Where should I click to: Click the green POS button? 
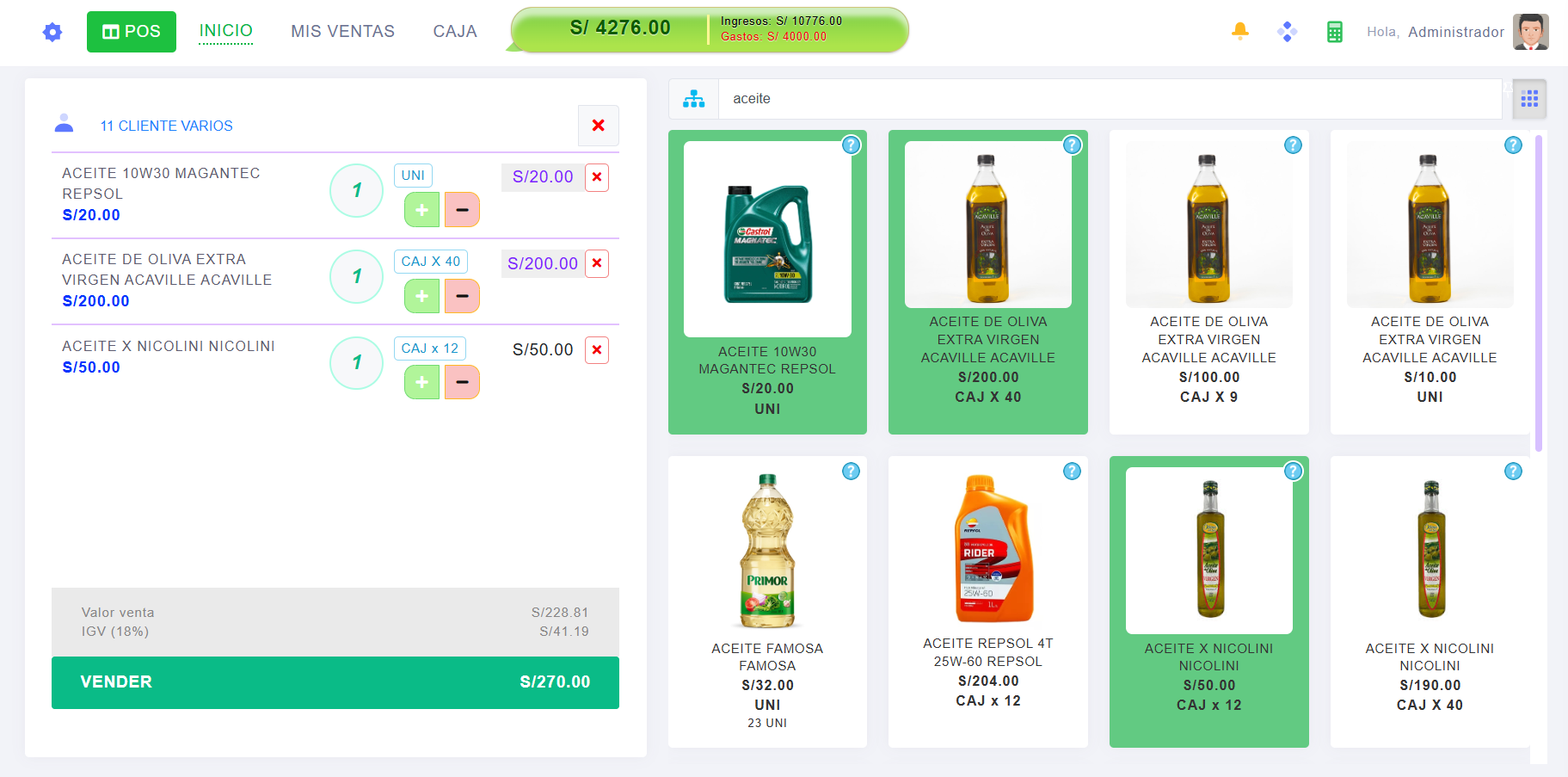pyautogui.click(x=132, y=32)
